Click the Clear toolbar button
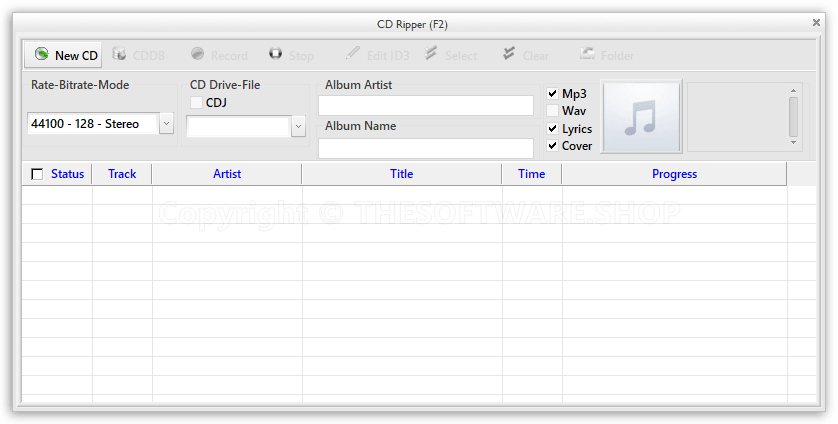Screen dimensions: 838x424 [x=526, y=55]
